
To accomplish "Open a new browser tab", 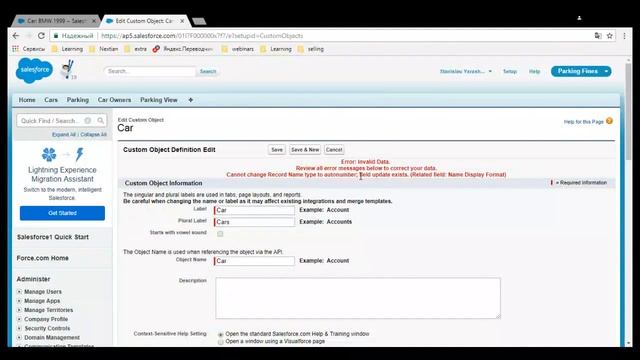I will (x=199, y=21).
